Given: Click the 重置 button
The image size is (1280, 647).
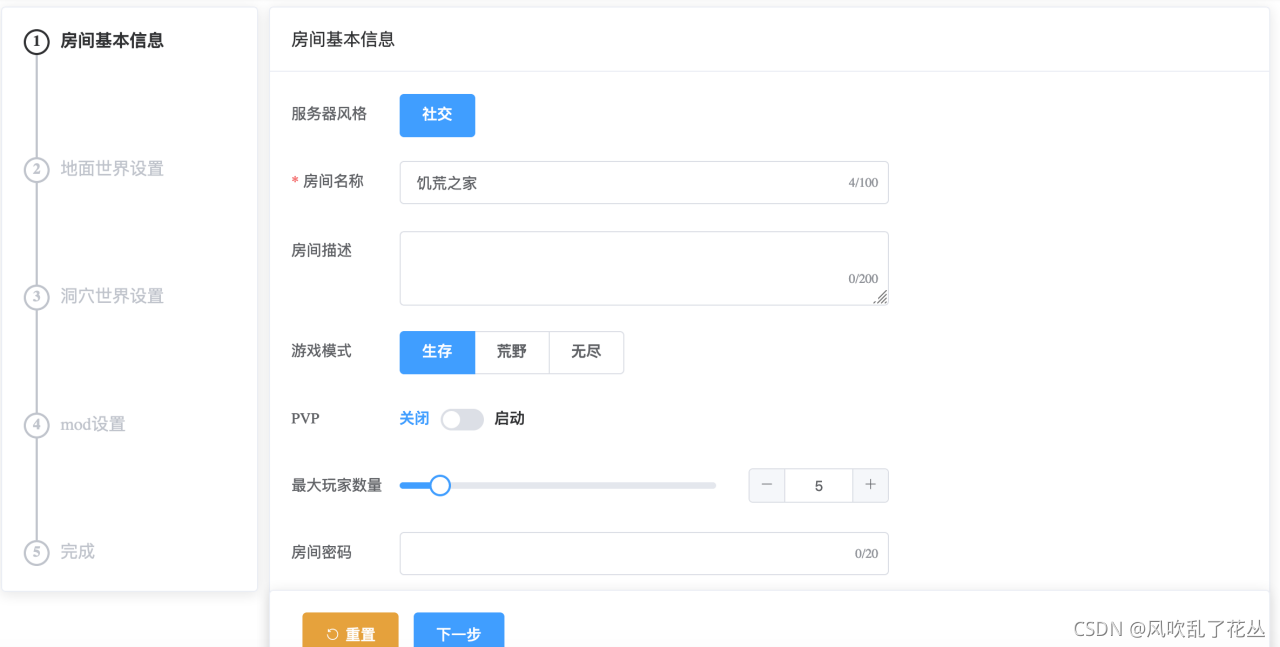Looking at the screenshot, I should (350, 632).
